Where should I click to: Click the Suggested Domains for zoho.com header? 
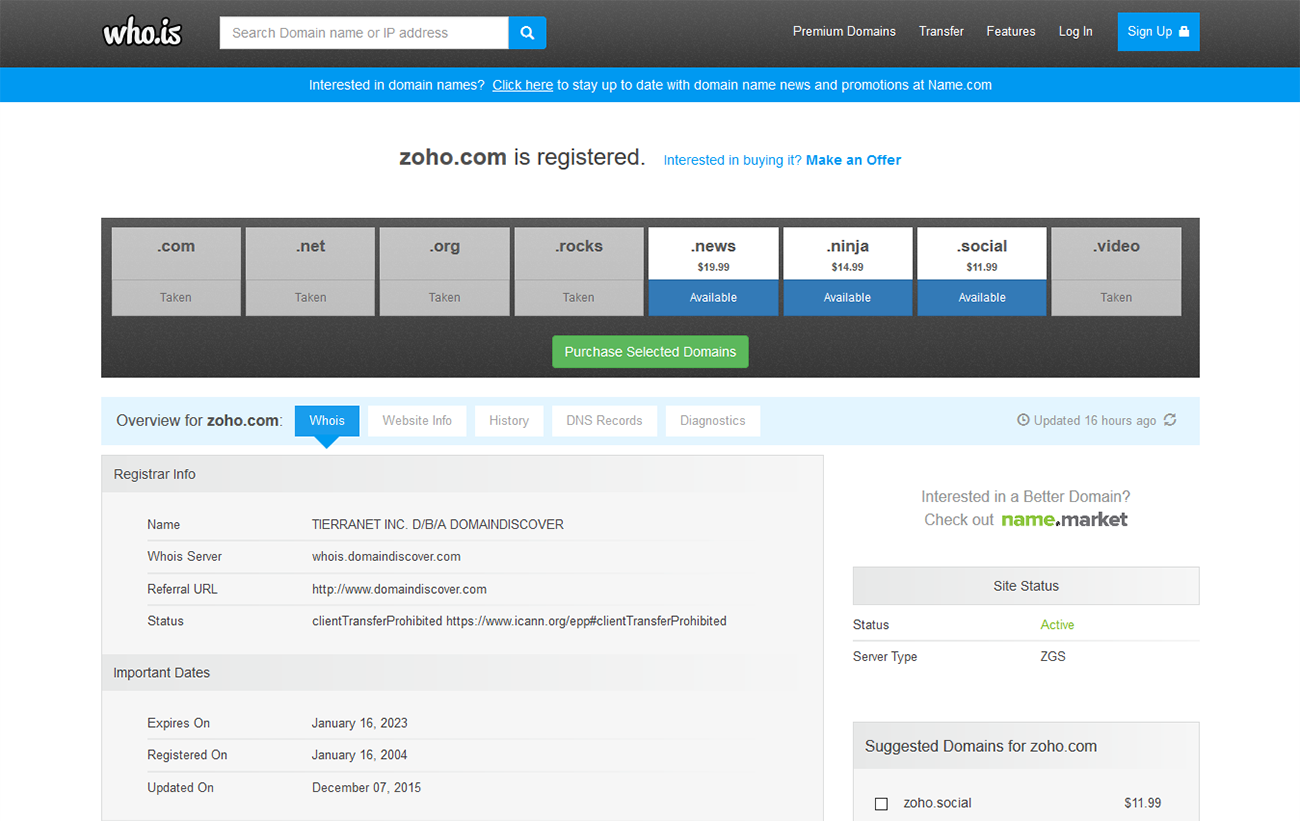click(x=1026, y=746)
